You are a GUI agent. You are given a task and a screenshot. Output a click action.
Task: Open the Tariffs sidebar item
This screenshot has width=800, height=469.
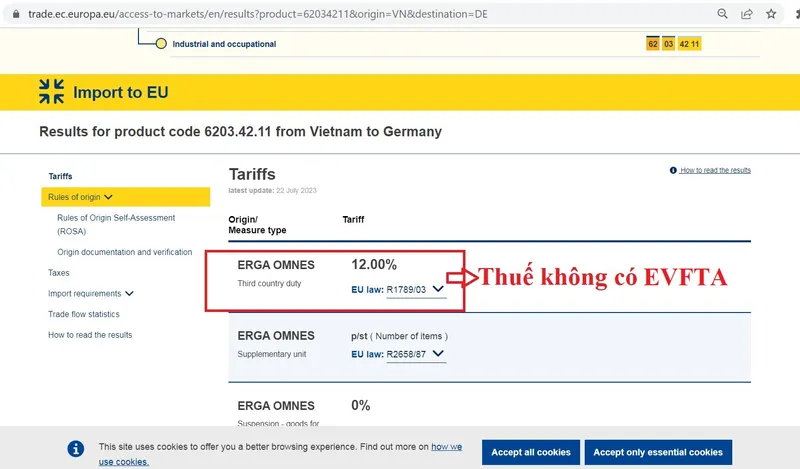pos(60,176)
